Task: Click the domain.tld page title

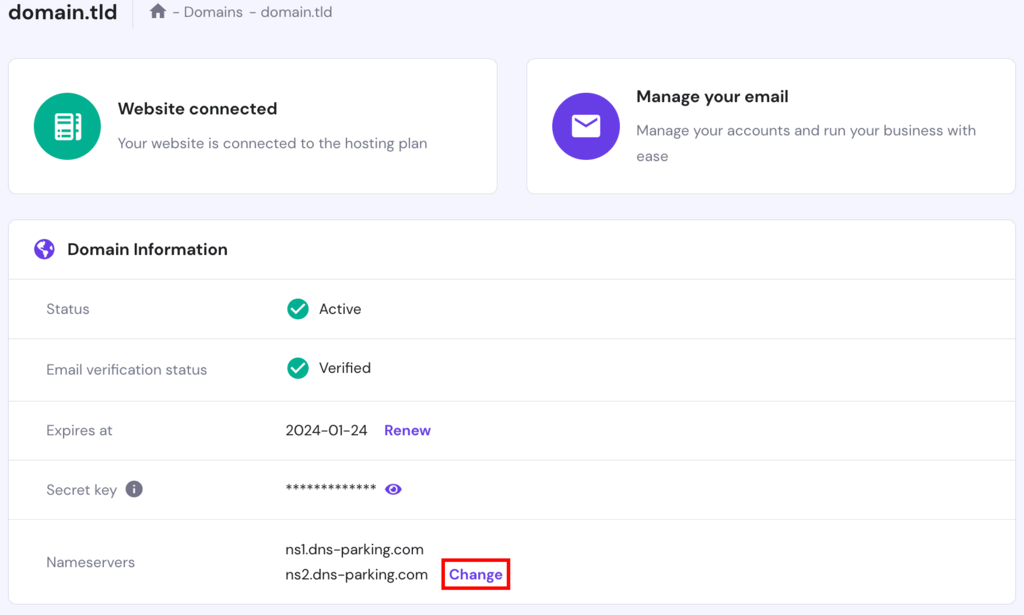Action: click(62, 13)
